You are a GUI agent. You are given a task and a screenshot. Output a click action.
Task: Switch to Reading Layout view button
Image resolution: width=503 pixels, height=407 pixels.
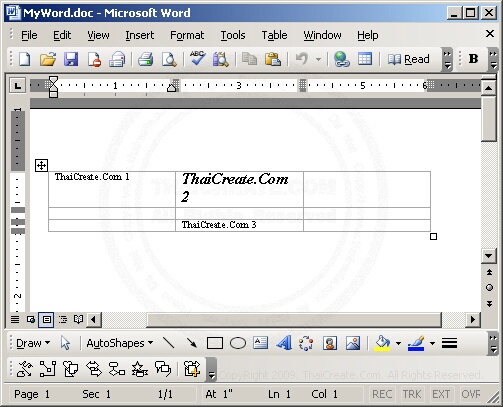[78, 320]
